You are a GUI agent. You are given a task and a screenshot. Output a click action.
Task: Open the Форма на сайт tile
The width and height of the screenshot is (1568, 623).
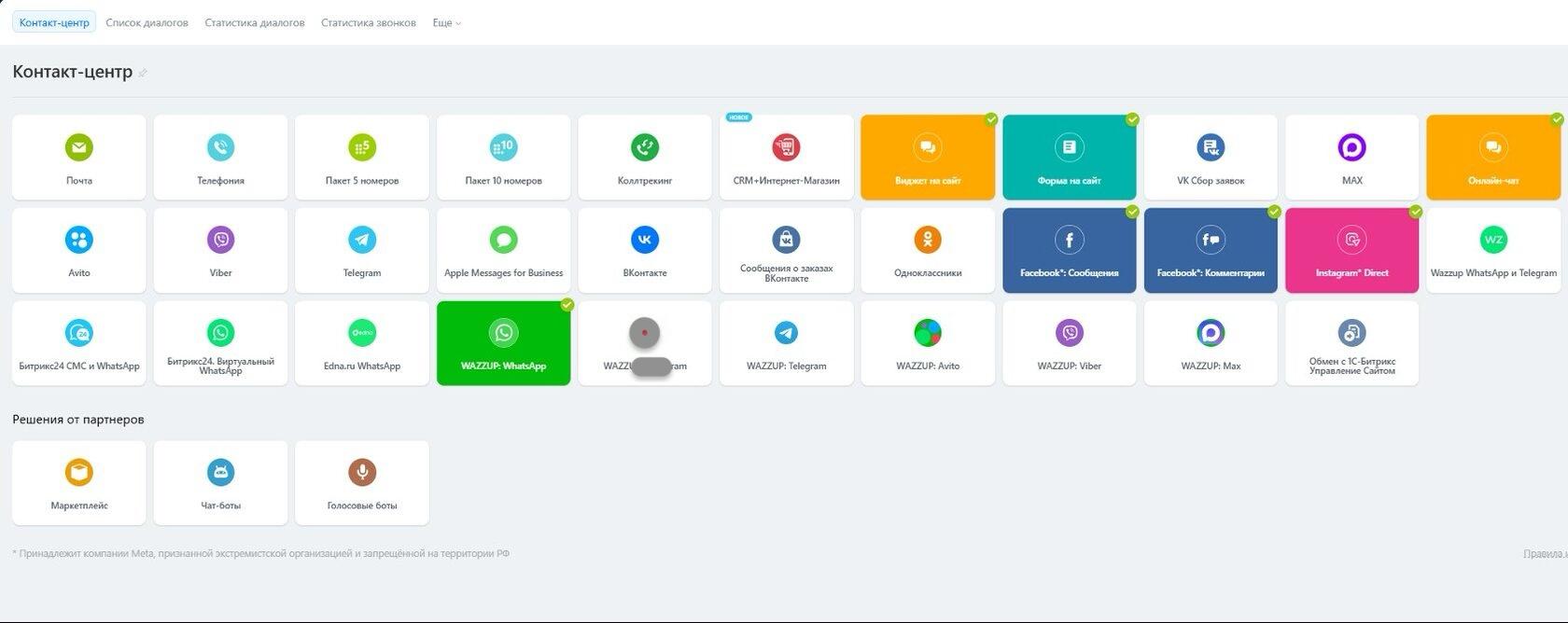(1069, 158)
